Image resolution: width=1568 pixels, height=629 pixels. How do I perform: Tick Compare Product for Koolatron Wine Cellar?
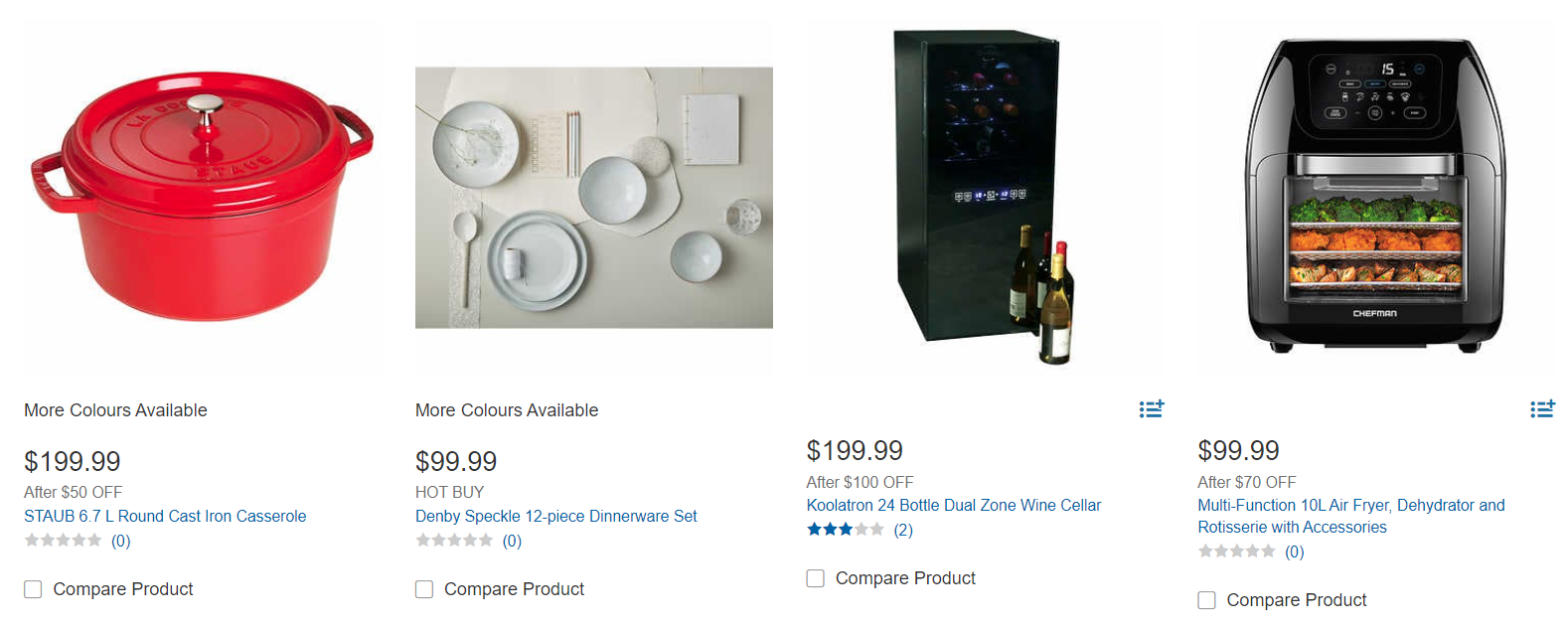click(x=816, y=578)
